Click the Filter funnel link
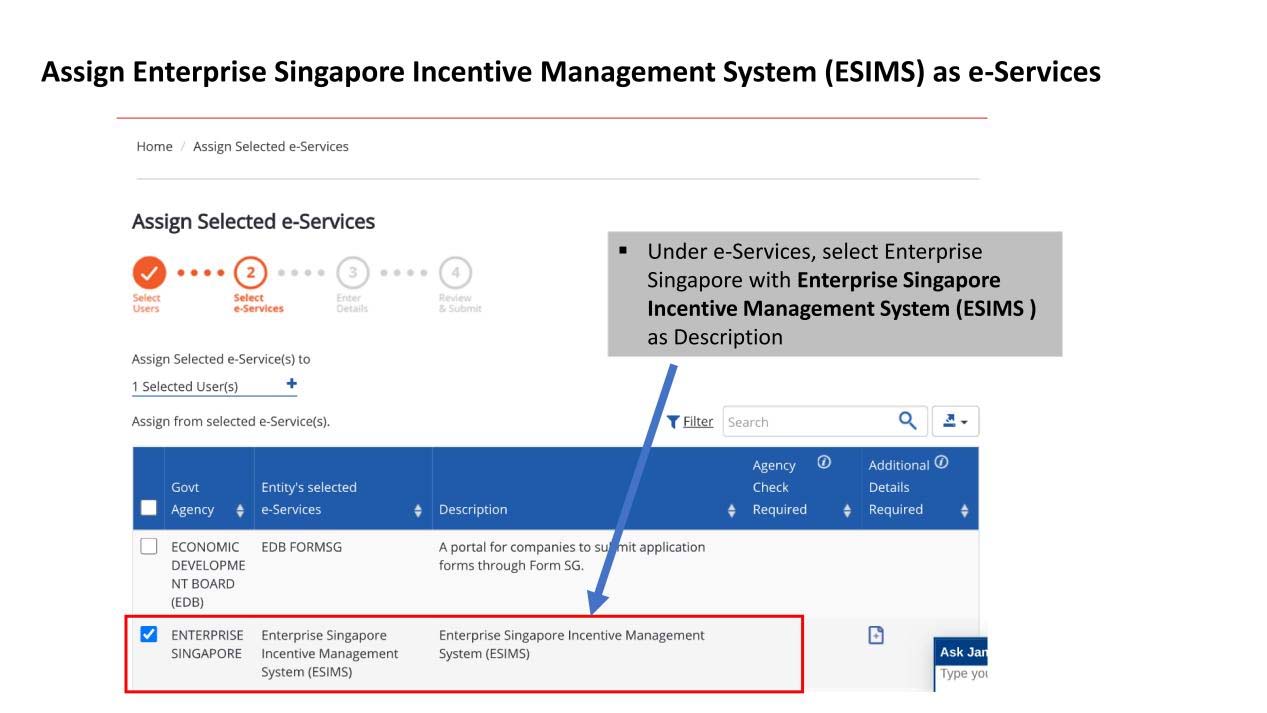This screenshot has width=1267, height=713. pos(689,421)
